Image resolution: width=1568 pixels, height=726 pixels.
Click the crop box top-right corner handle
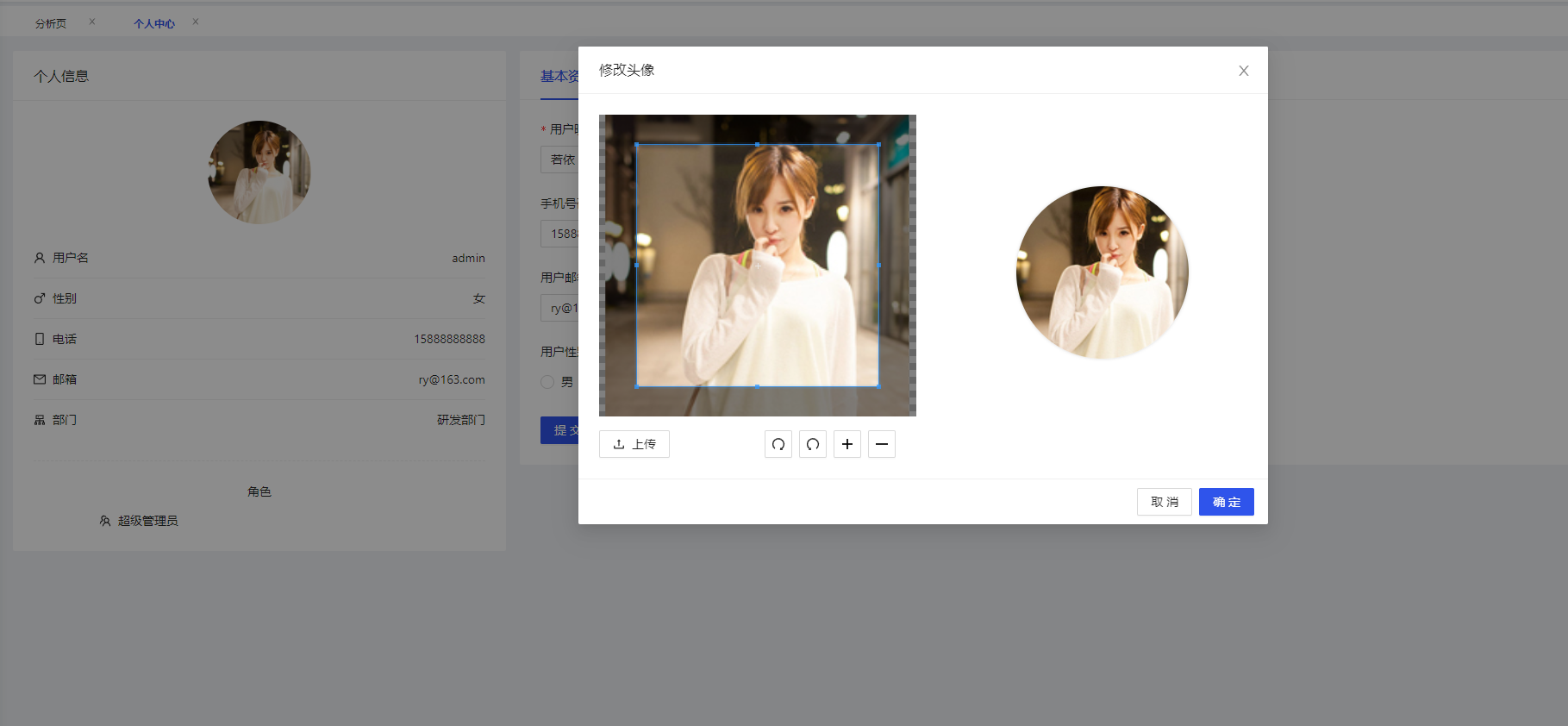[x=878, y=145]
